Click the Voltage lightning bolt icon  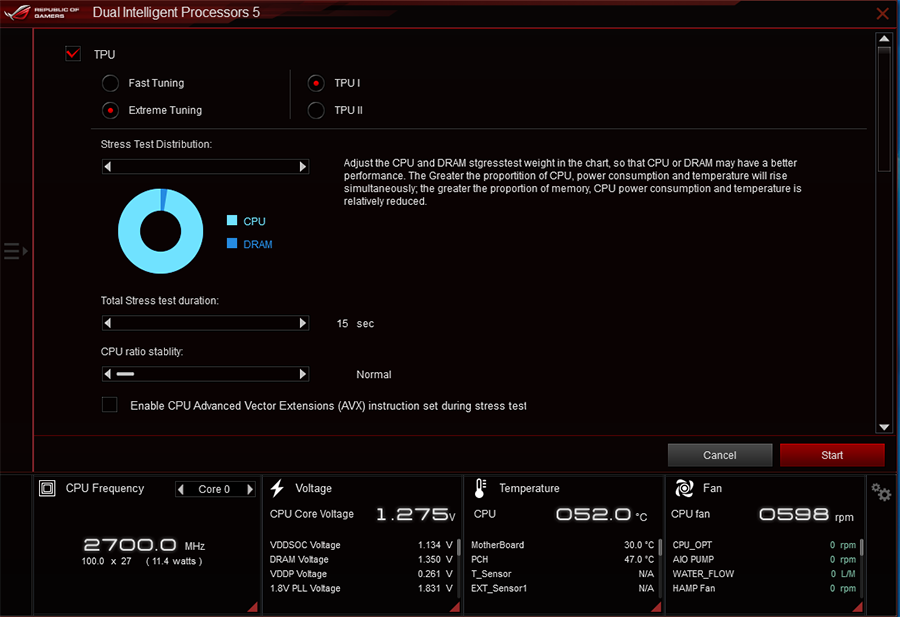pos(277,488)
